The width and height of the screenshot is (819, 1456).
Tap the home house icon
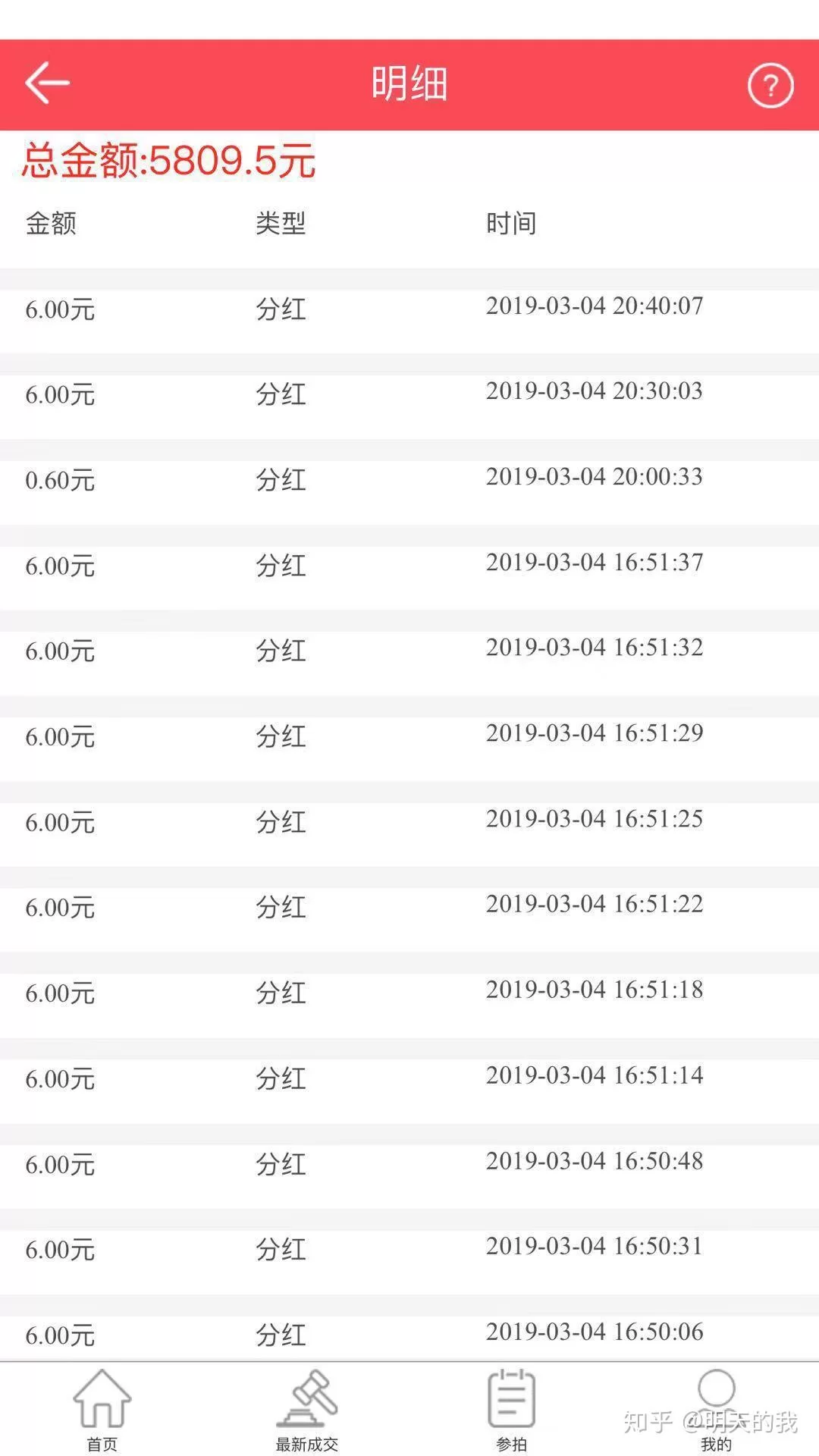pyautogui.click(x=102, y=1398)
